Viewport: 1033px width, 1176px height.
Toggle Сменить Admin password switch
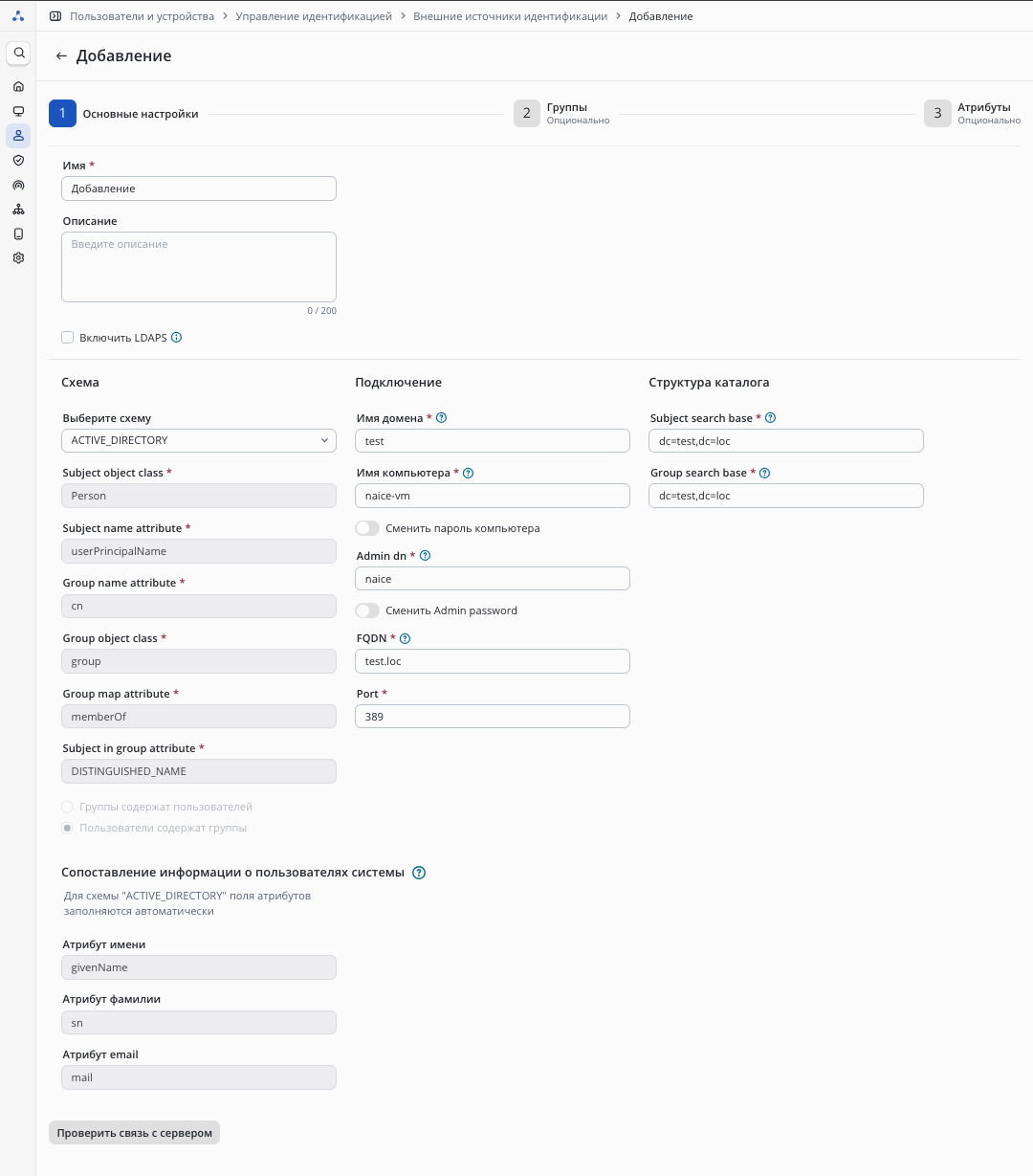(x=367, y=610)
